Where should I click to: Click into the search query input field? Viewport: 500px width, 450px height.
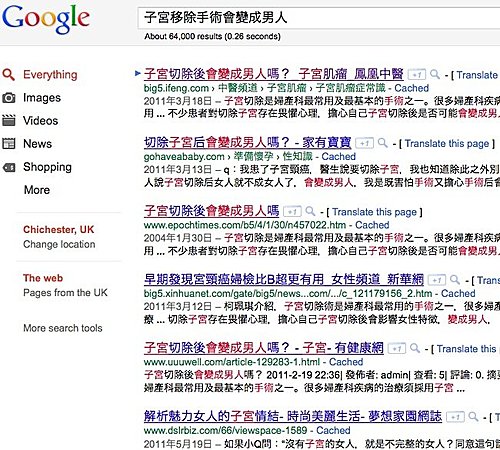pos(318,18)
